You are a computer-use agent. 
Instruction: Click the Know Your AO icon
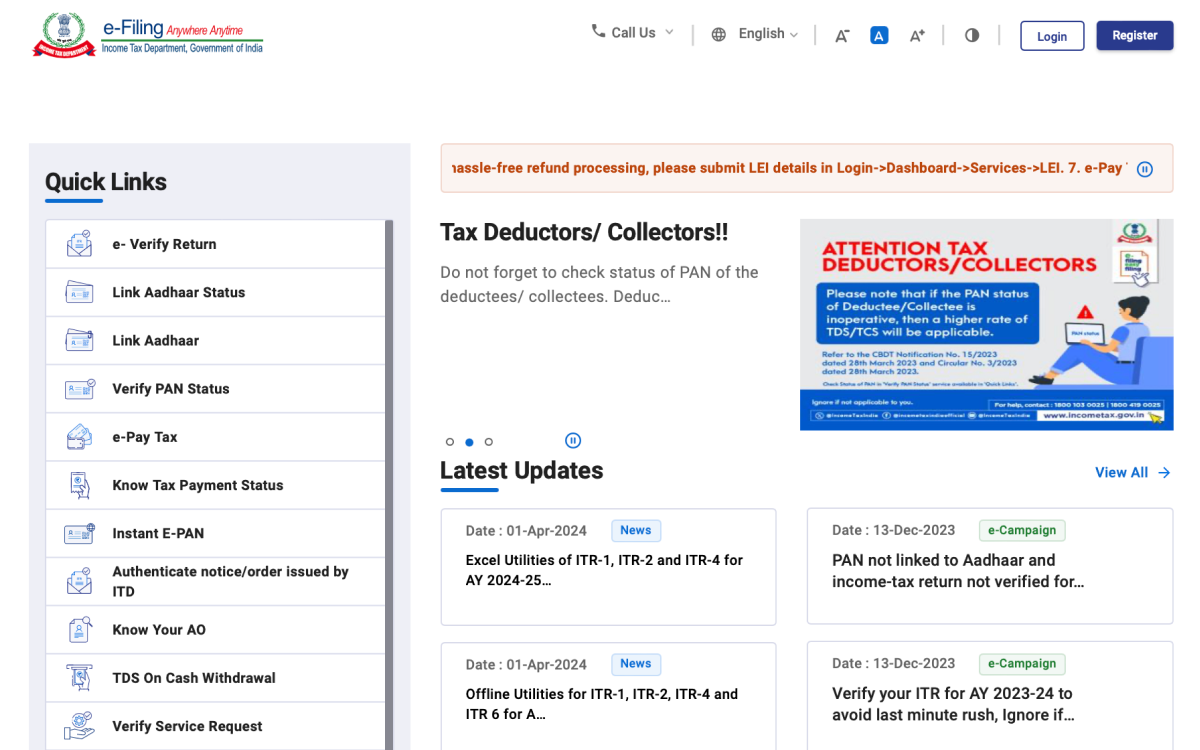79,630
